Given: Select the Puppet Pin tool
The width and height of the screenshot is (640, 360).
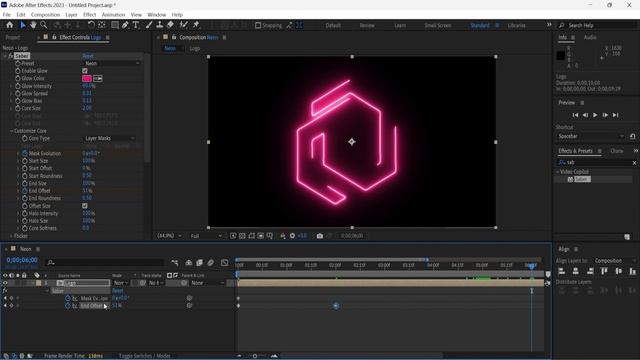Looking at the screenshot, I should pos(196,25).
